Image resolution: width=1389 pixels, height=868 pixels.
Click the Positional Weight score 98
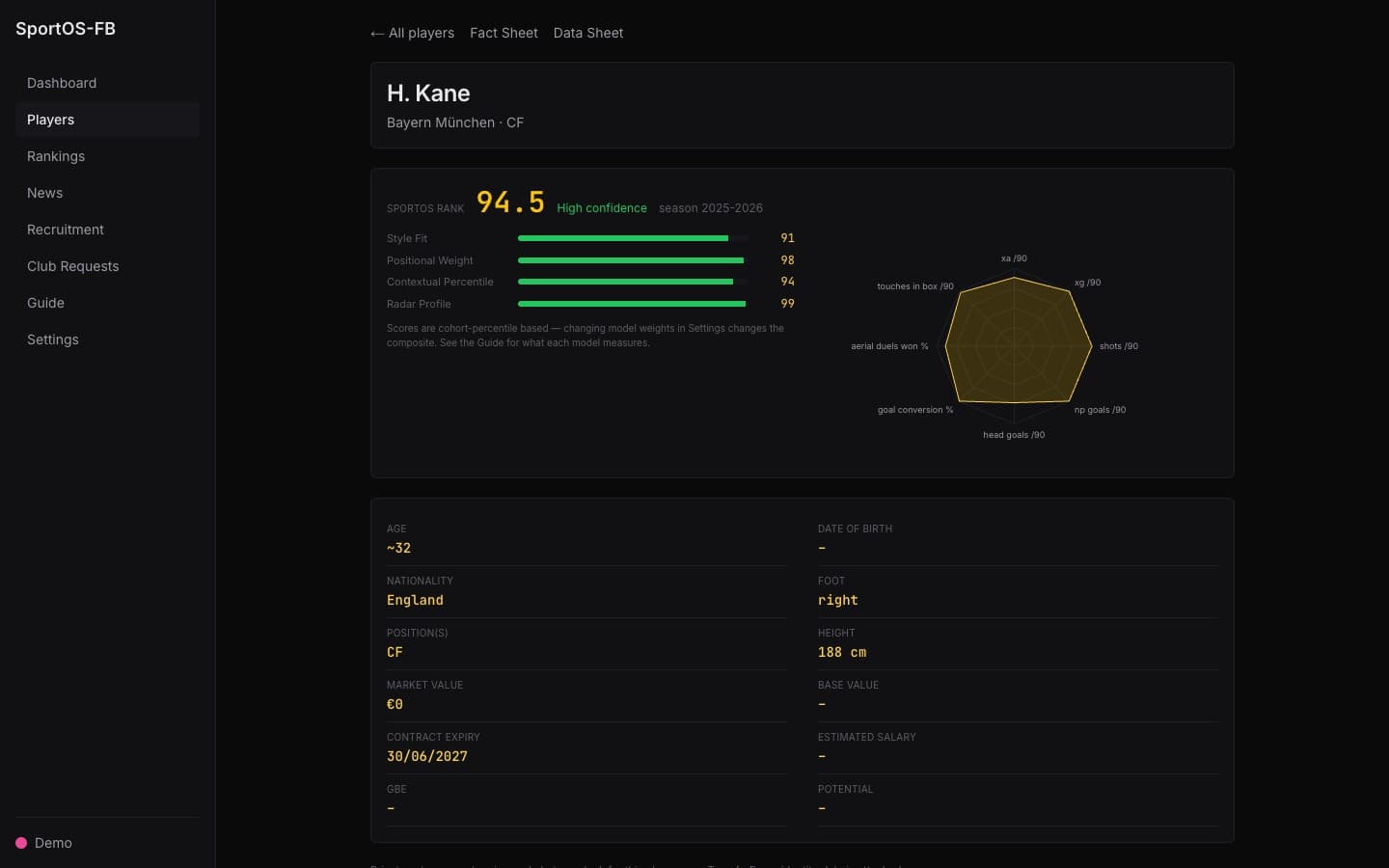pos(787,260)
